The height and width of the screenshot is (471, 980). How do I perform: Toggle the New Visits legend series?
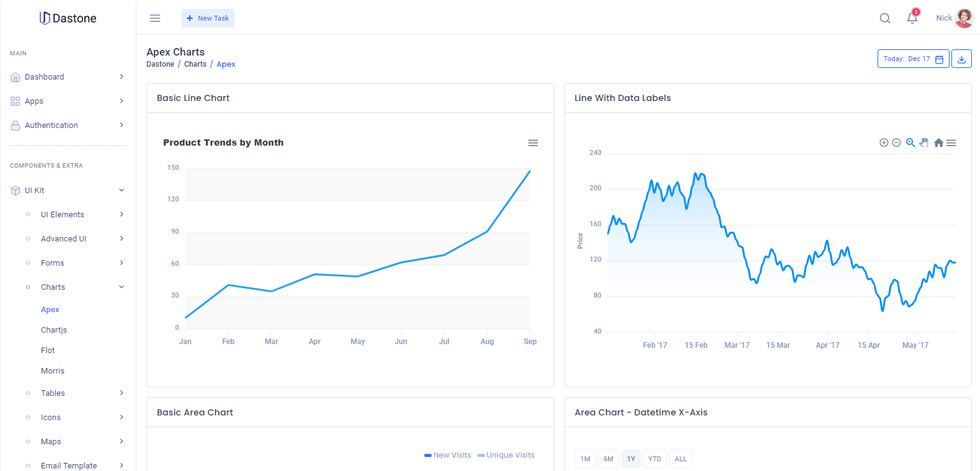click(448, 455)
